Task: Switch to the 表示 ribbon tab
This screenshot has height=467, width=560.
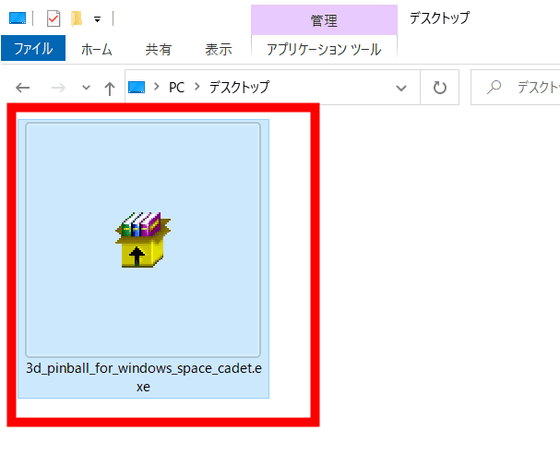Action: (219, 49)
